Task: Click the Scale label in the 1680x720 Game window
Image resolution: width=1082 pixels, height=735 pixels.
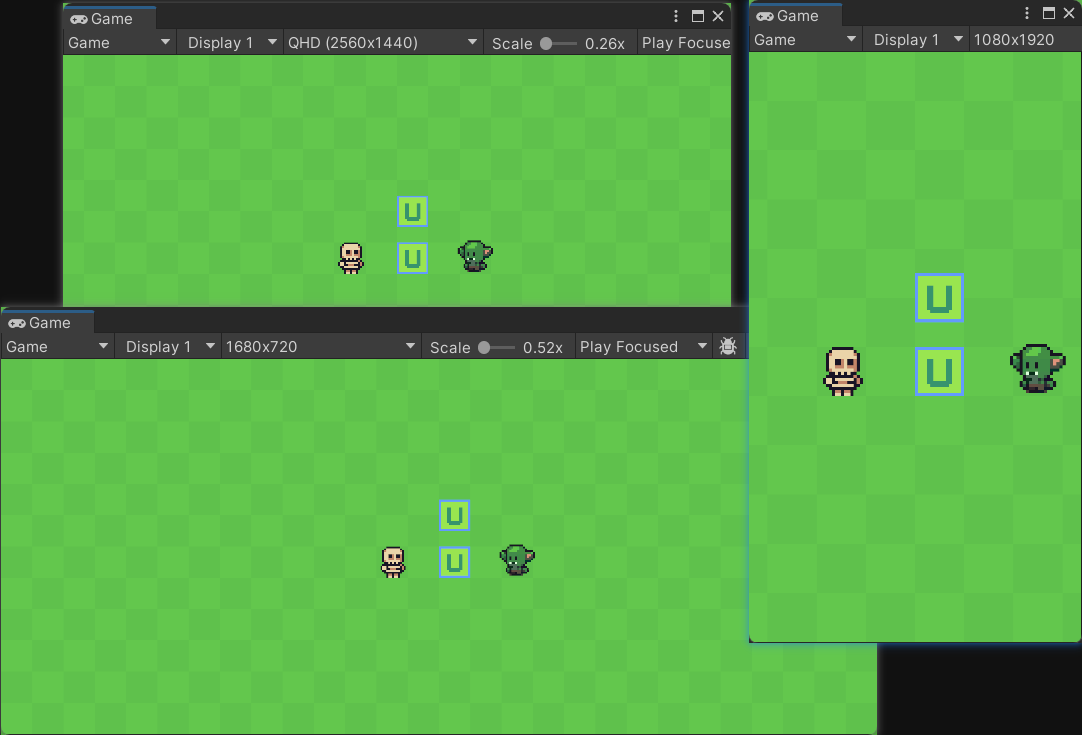Action: (x=450, y=347)
